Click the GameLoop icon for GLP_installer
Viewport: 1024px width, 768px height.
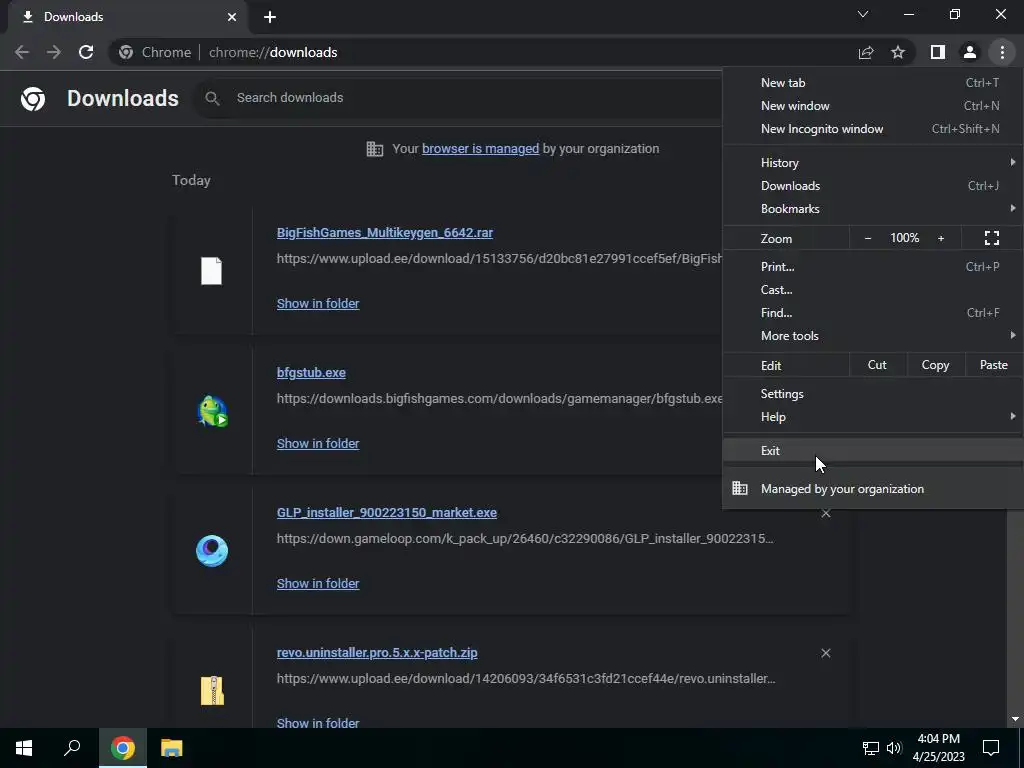pos(212,551)
